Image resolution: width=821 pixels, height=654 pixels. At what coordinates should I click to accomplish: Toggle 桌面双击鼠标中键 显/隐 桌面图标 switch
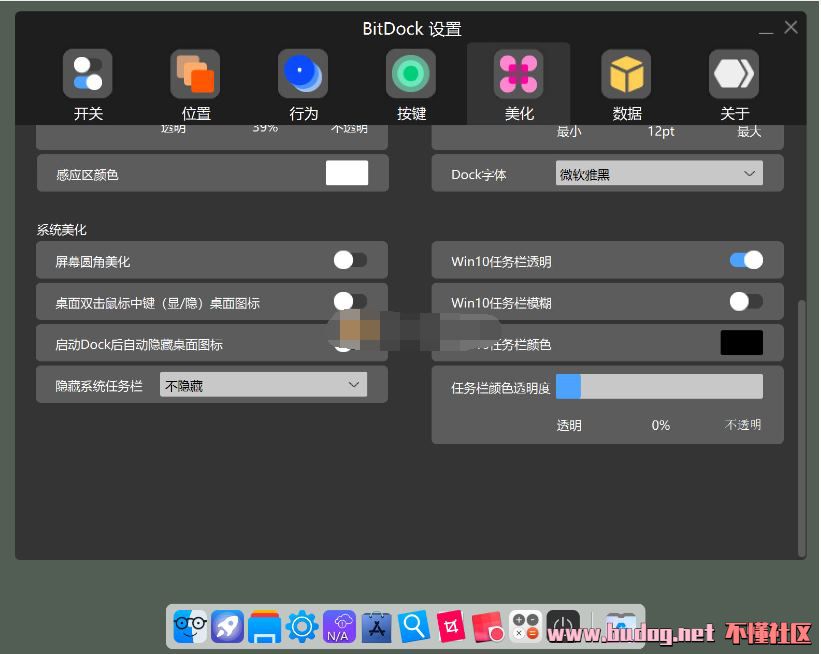pos(350,301)
